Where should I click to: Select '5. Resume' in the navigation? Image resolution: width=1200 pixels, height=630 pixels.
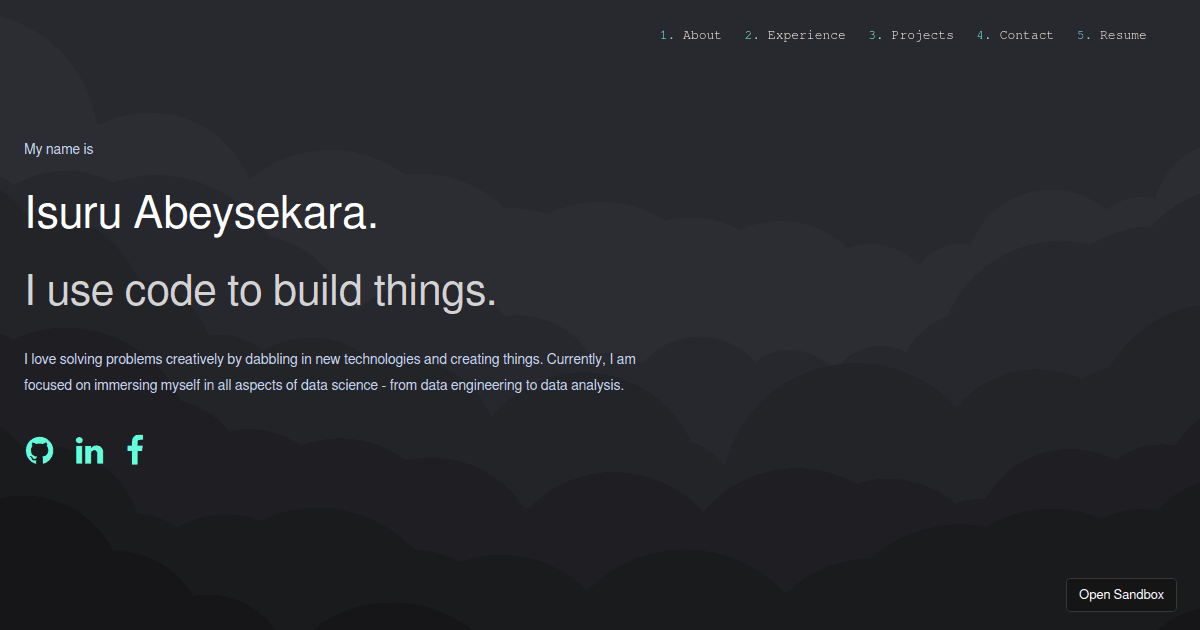[x=1112, y=35]
